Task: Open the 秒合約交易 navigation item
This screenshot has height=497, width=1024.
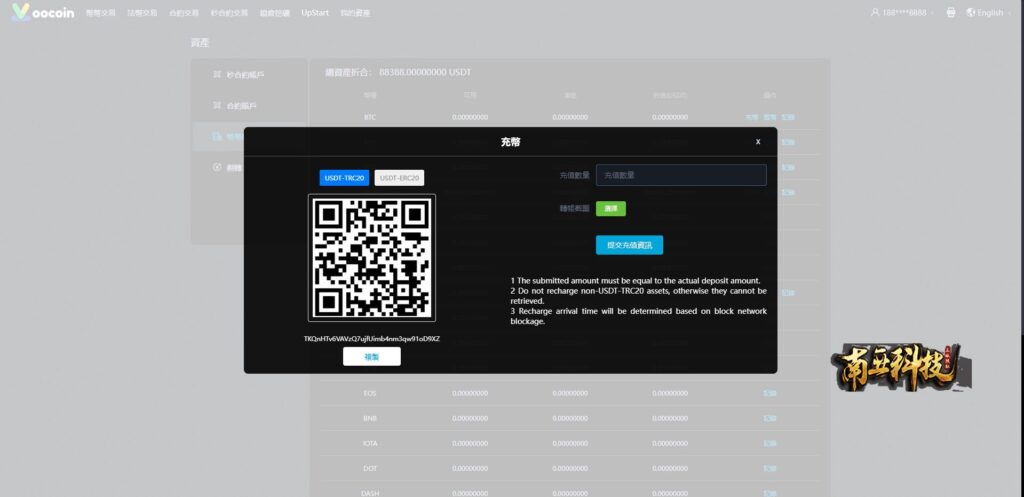Action: [x=229, y=13]
